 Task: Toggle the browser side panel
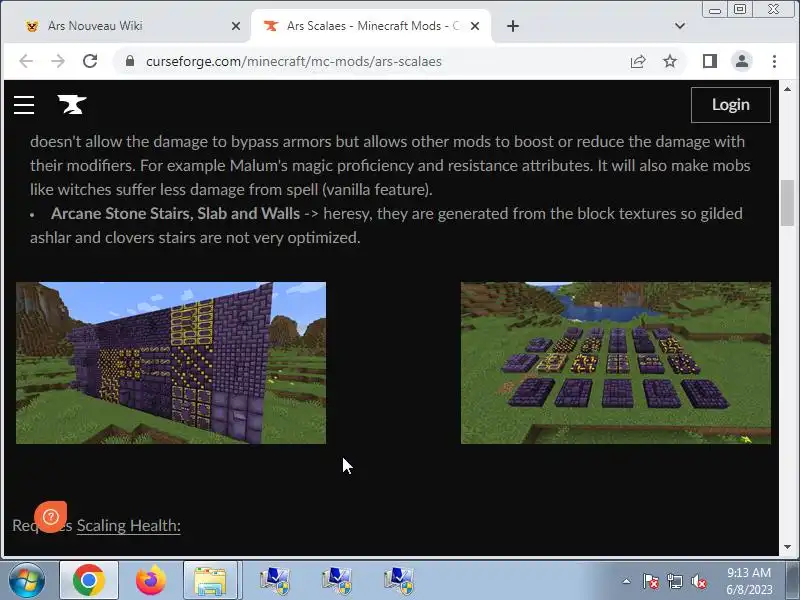710,61
